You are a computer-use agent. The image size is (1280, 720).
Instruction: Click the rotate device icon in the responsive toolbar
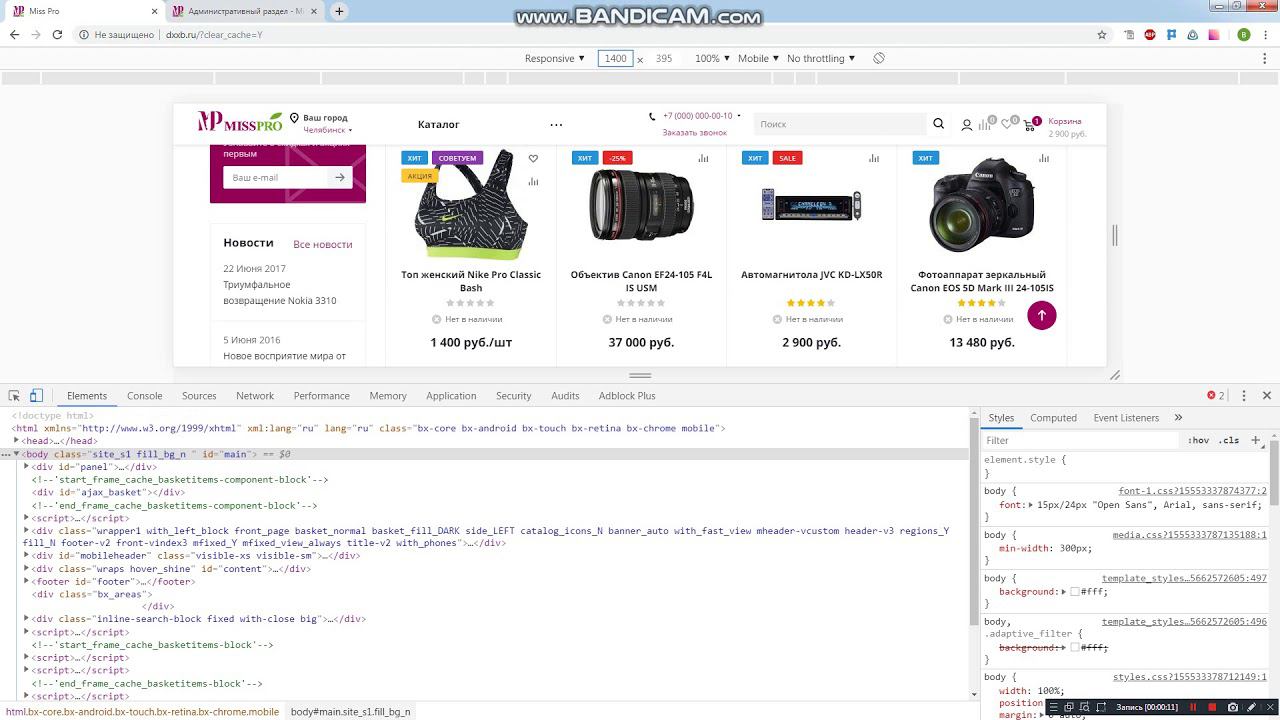[879, 58]
